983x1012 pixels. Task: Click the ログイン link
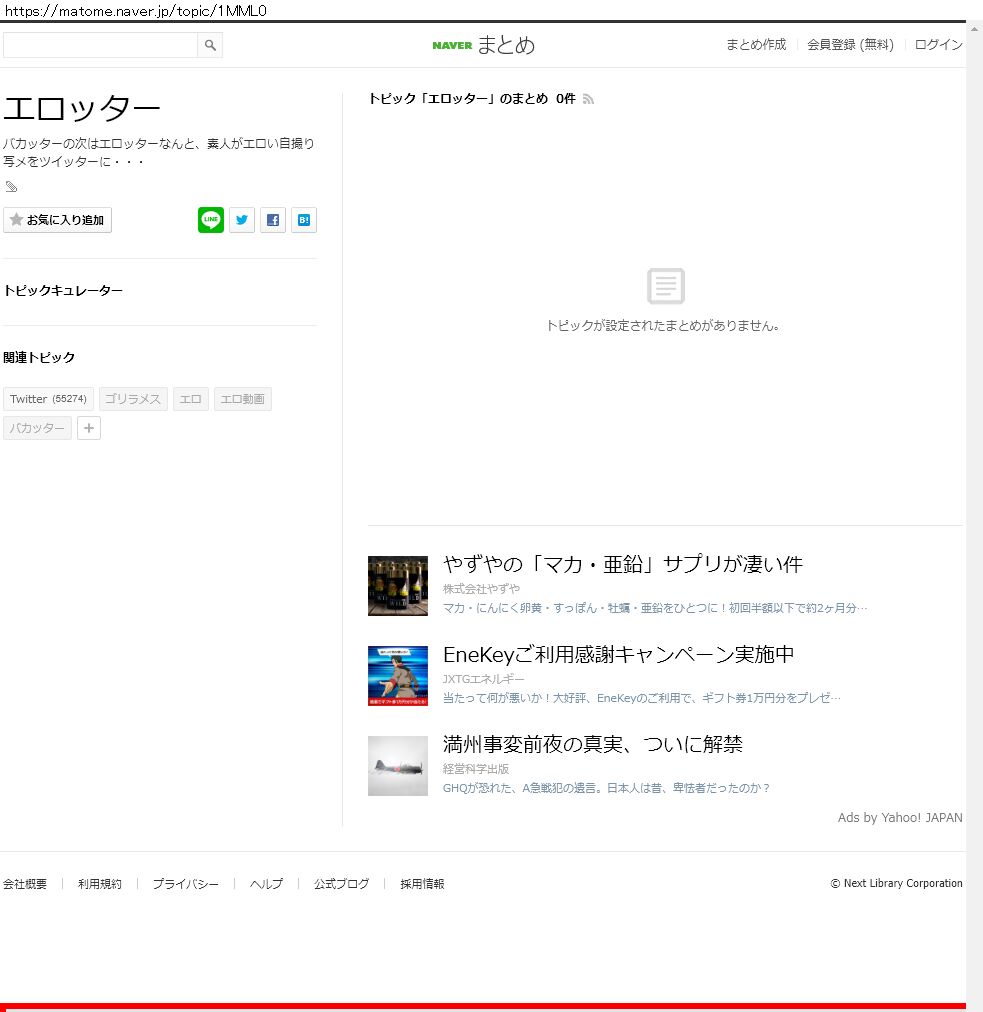click(938, 45)
